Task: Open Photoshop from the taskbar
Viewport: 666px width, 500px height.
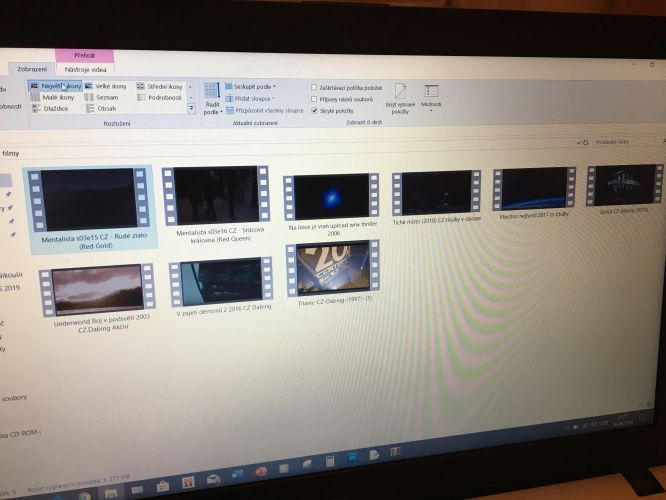Action: pos(352,458)
